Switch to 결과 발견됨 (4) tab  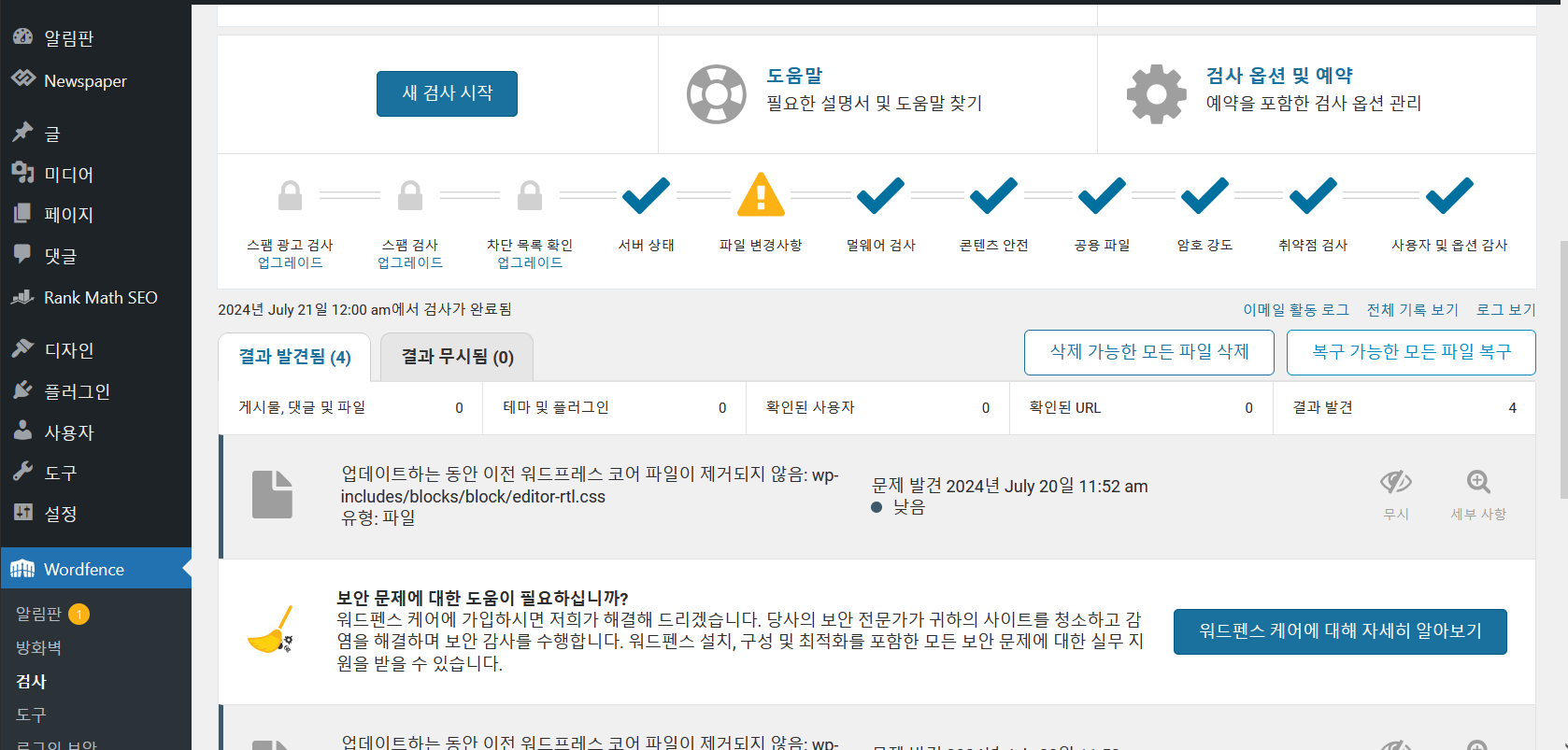pos(294,357)
